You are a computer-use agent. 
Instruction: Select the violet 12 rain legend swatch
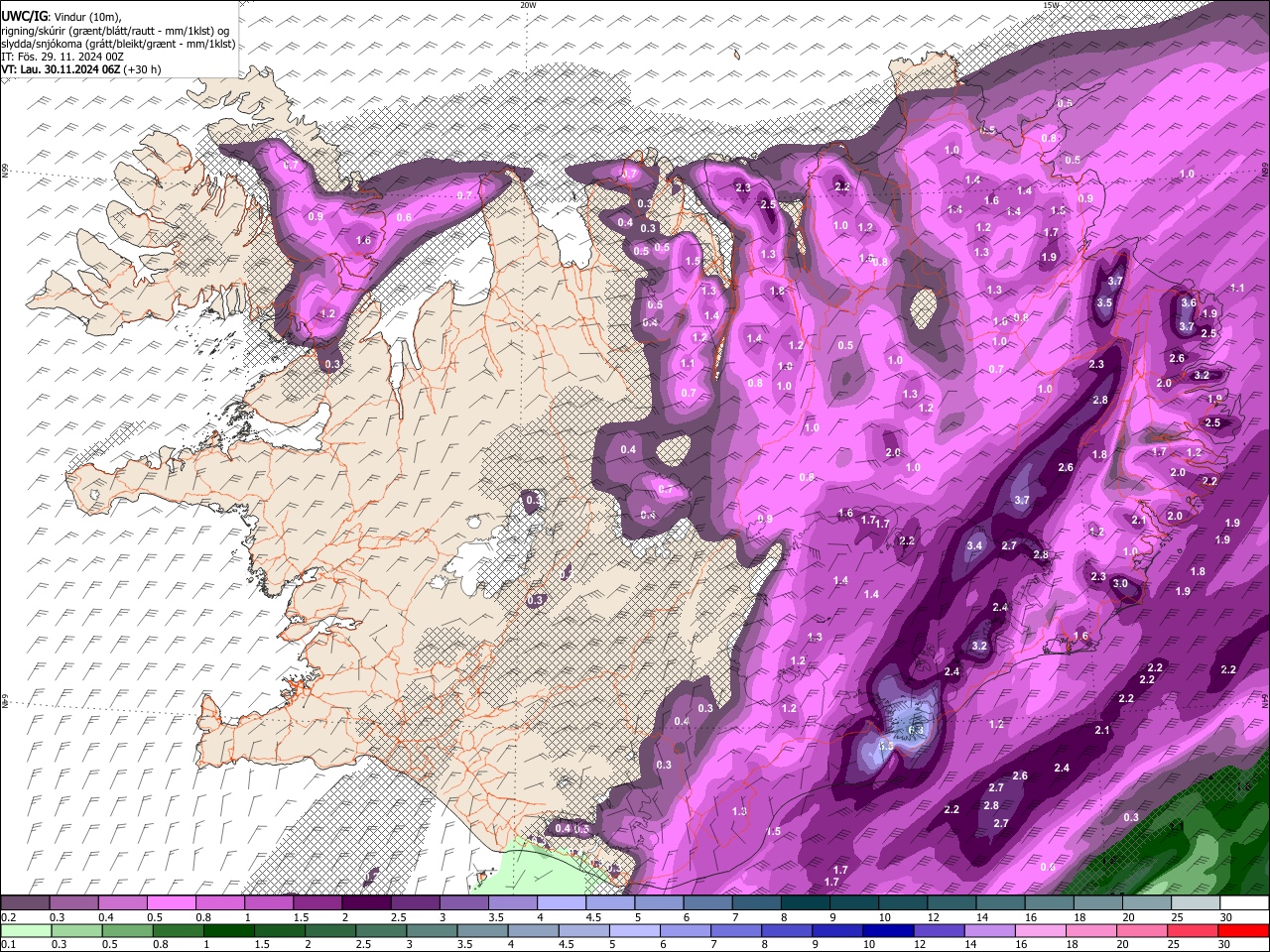(940, 930)
